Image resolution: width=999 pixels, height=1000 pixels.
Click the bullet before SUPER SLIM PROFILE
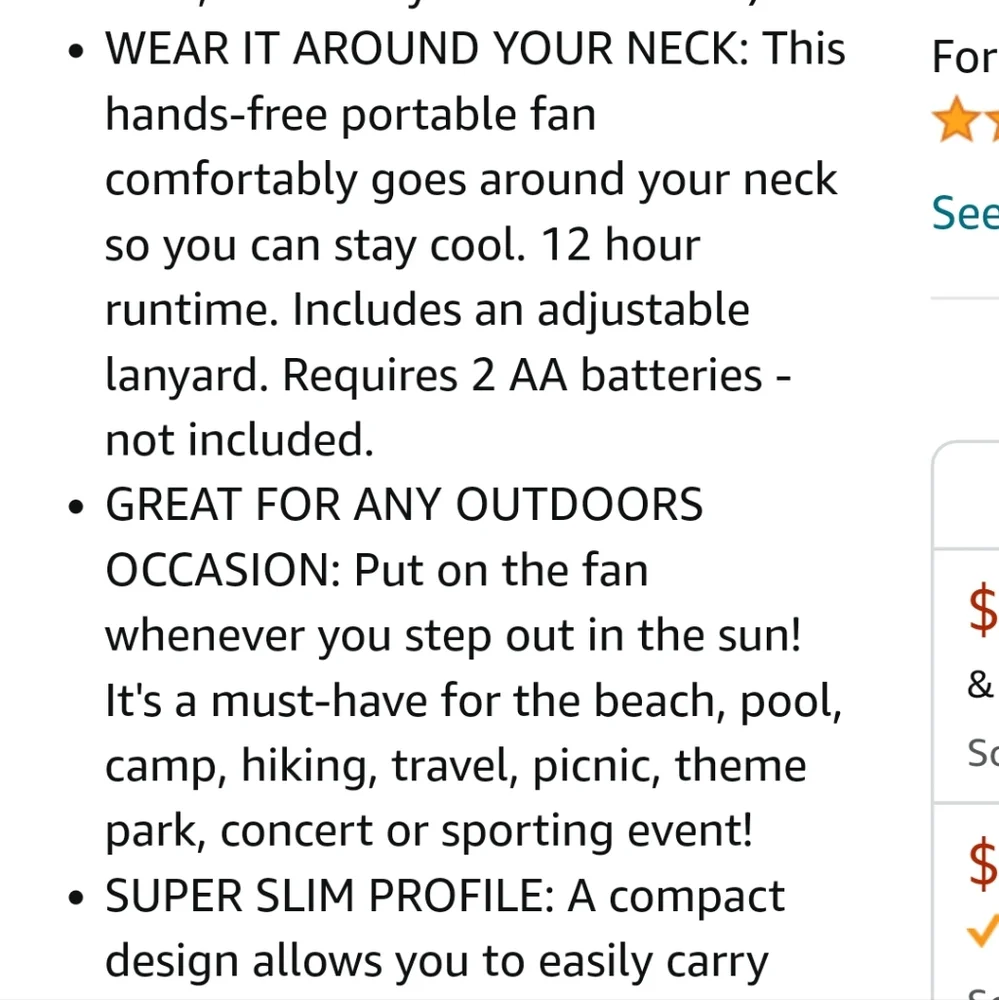[x=76, y=899]
